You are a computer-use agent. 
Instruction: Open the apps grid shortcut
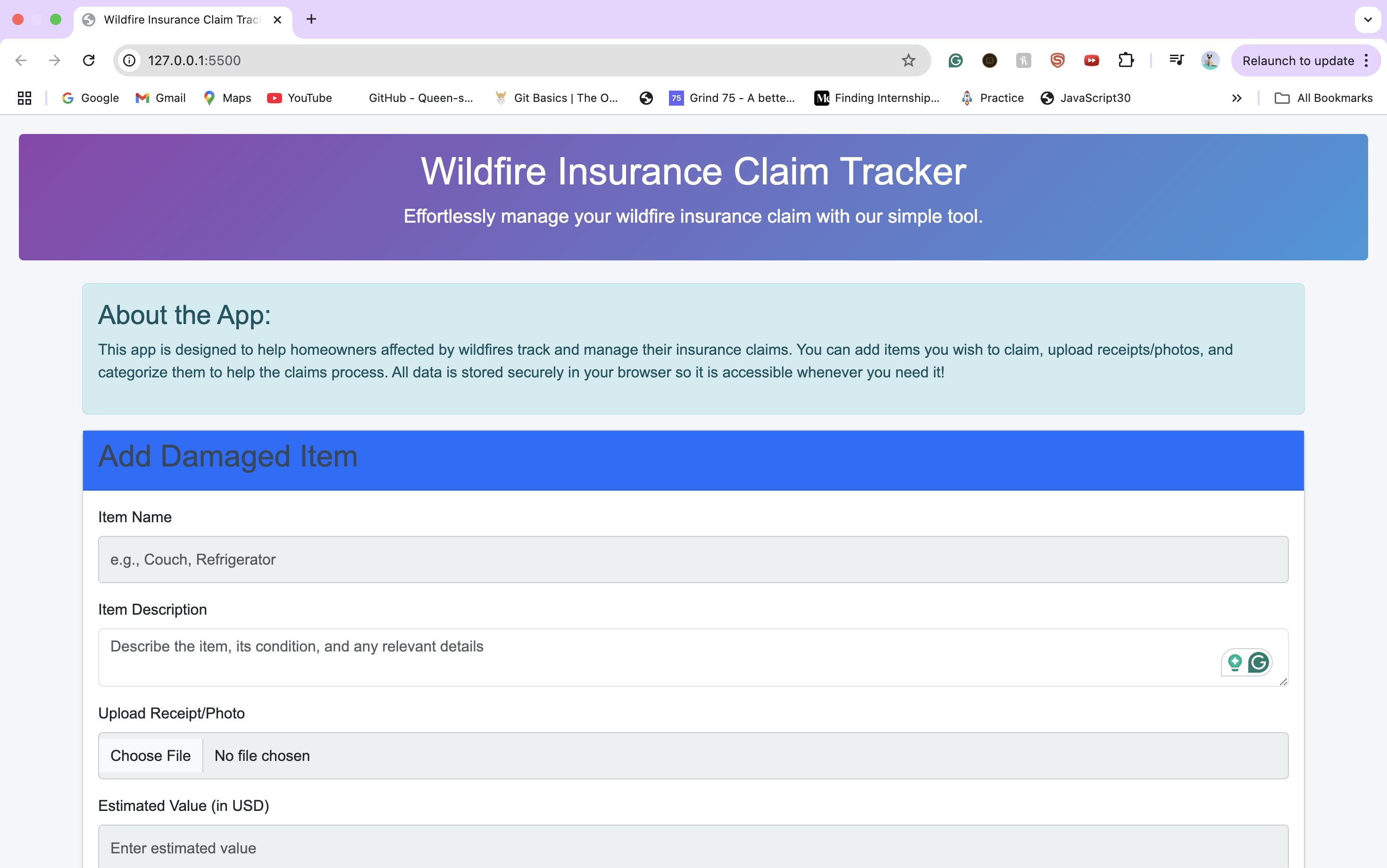click(x=24, y=98)
